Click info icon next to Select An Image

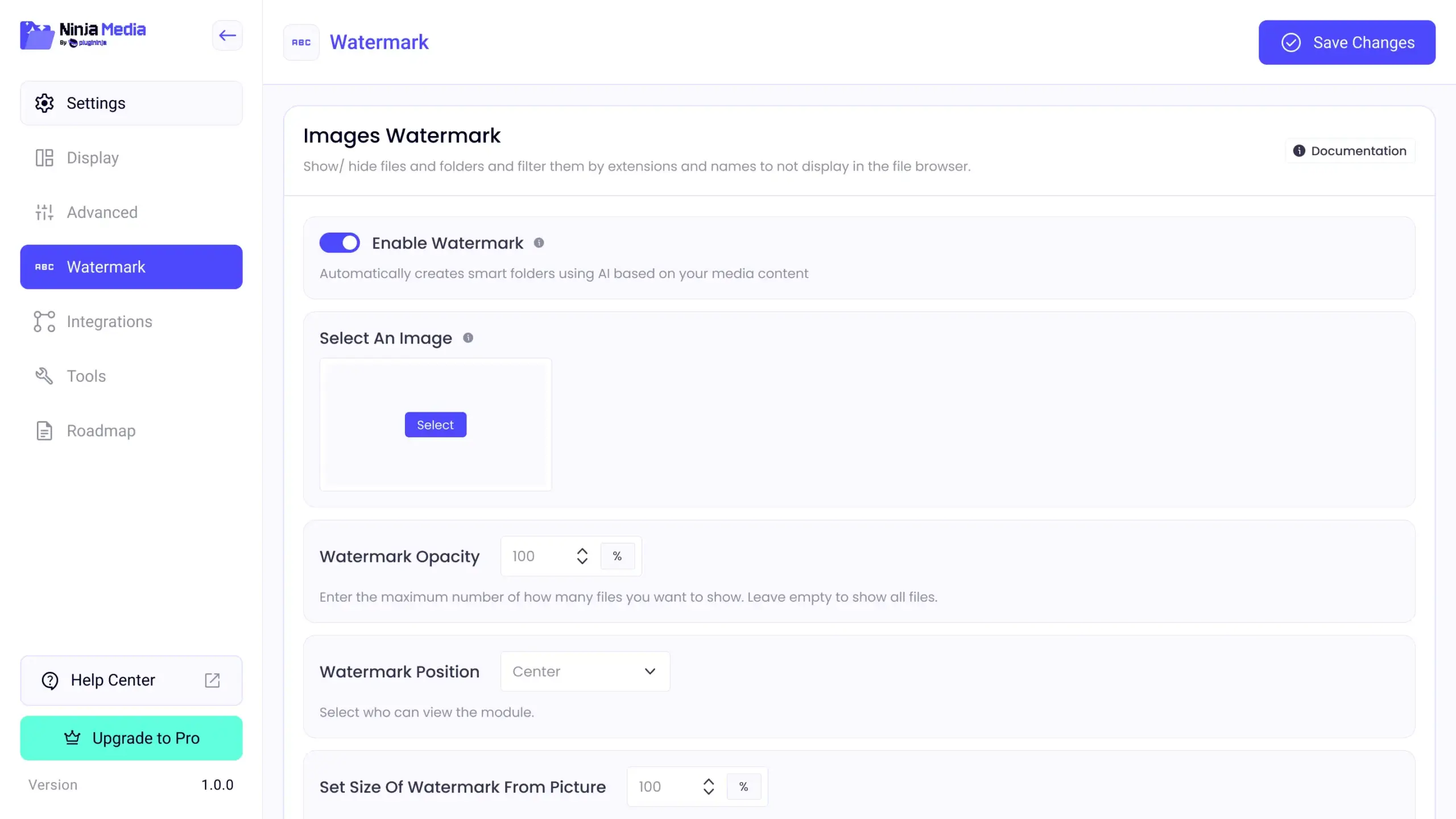[x=468, y=338]
